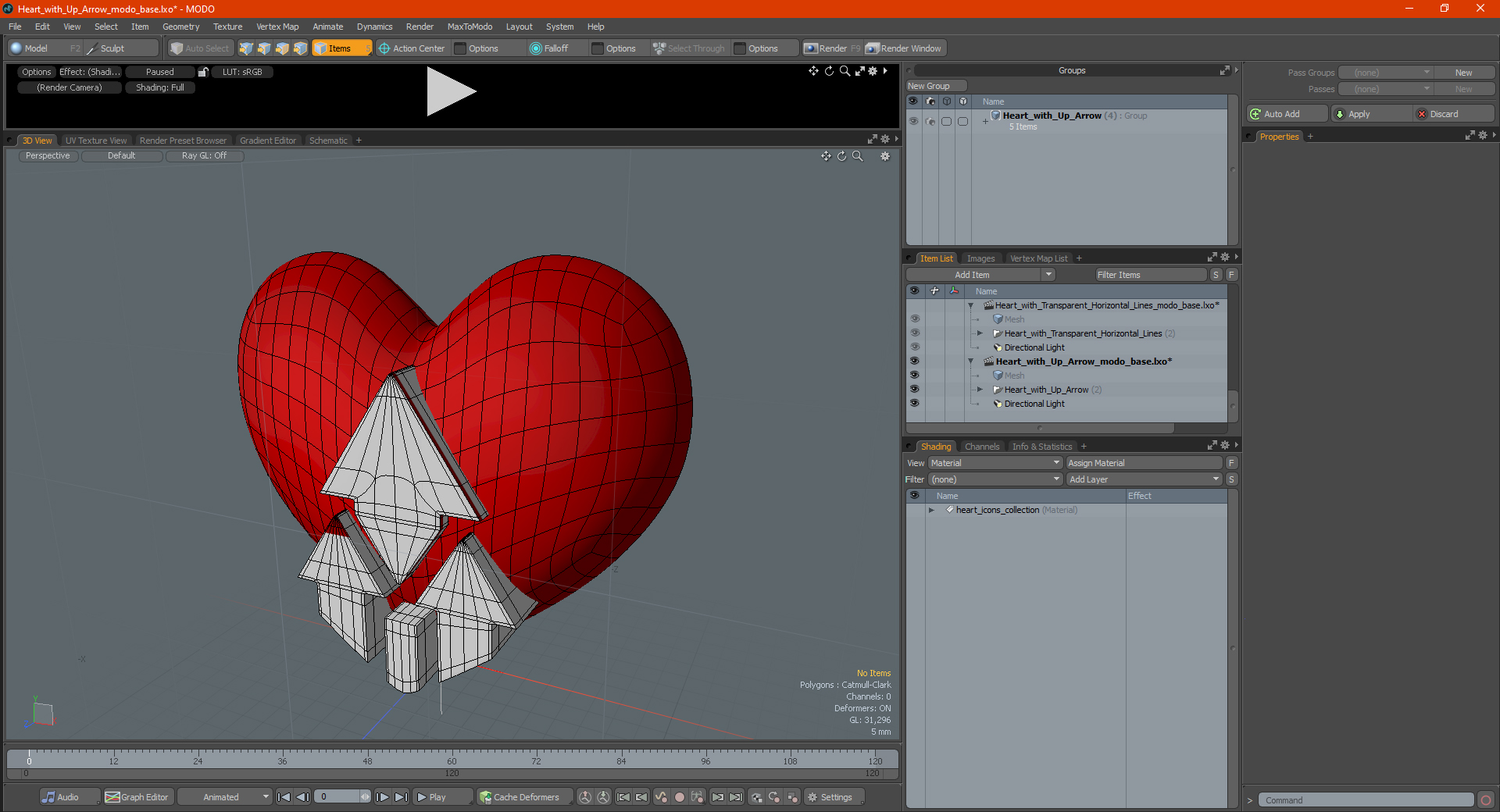Image resolution: width=1500 pixels, height=812 pixels.
Task: Open the Vertex Map menu
Action: point(277,27)
